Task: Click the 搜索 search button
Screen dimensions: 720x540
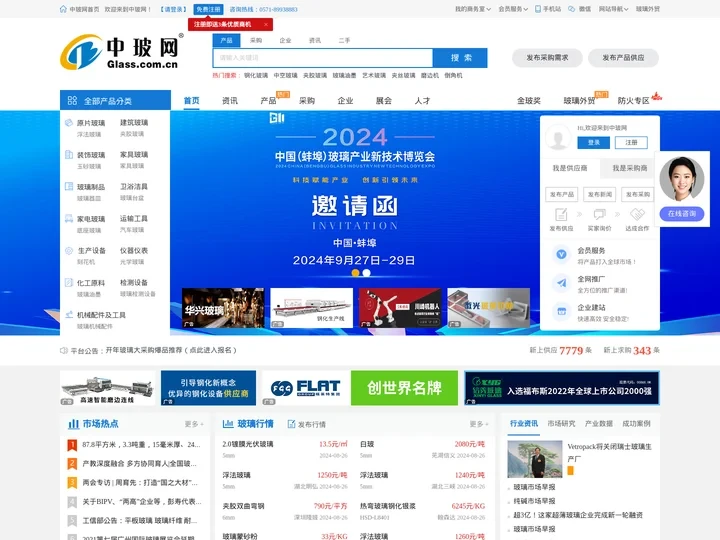Action: point(461,58)
